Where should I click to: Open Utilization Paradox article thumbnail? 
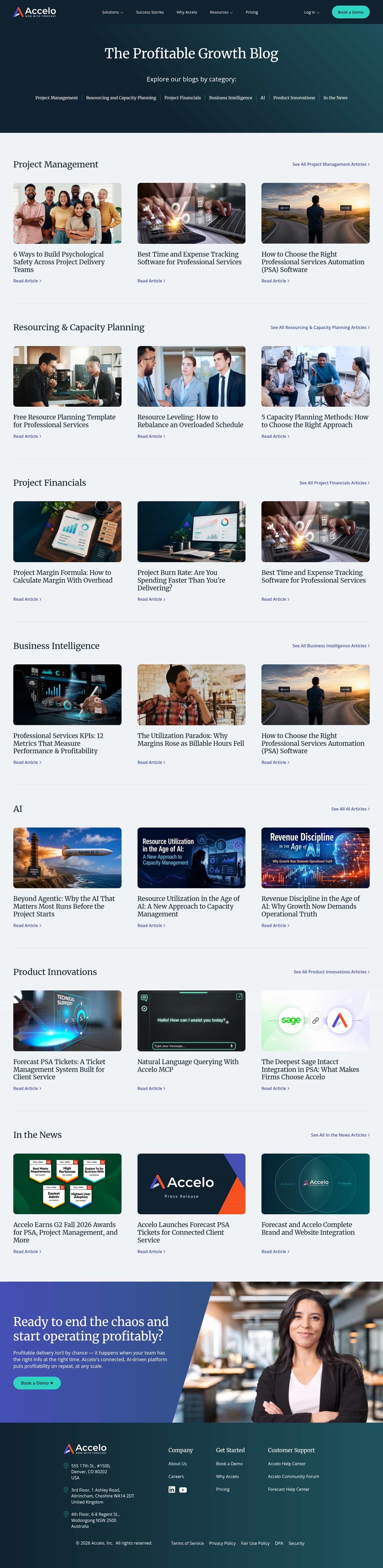(191, 694)
